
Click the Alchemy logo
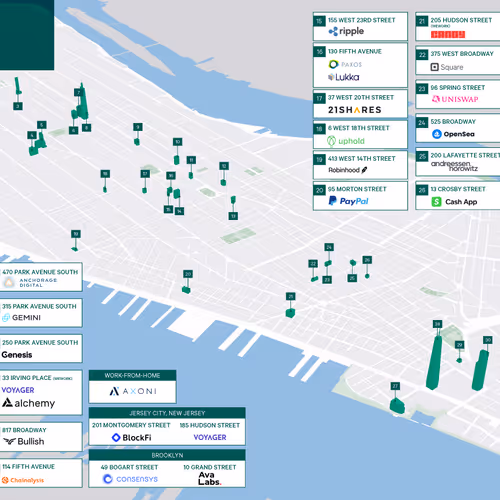tap(28, 403)
